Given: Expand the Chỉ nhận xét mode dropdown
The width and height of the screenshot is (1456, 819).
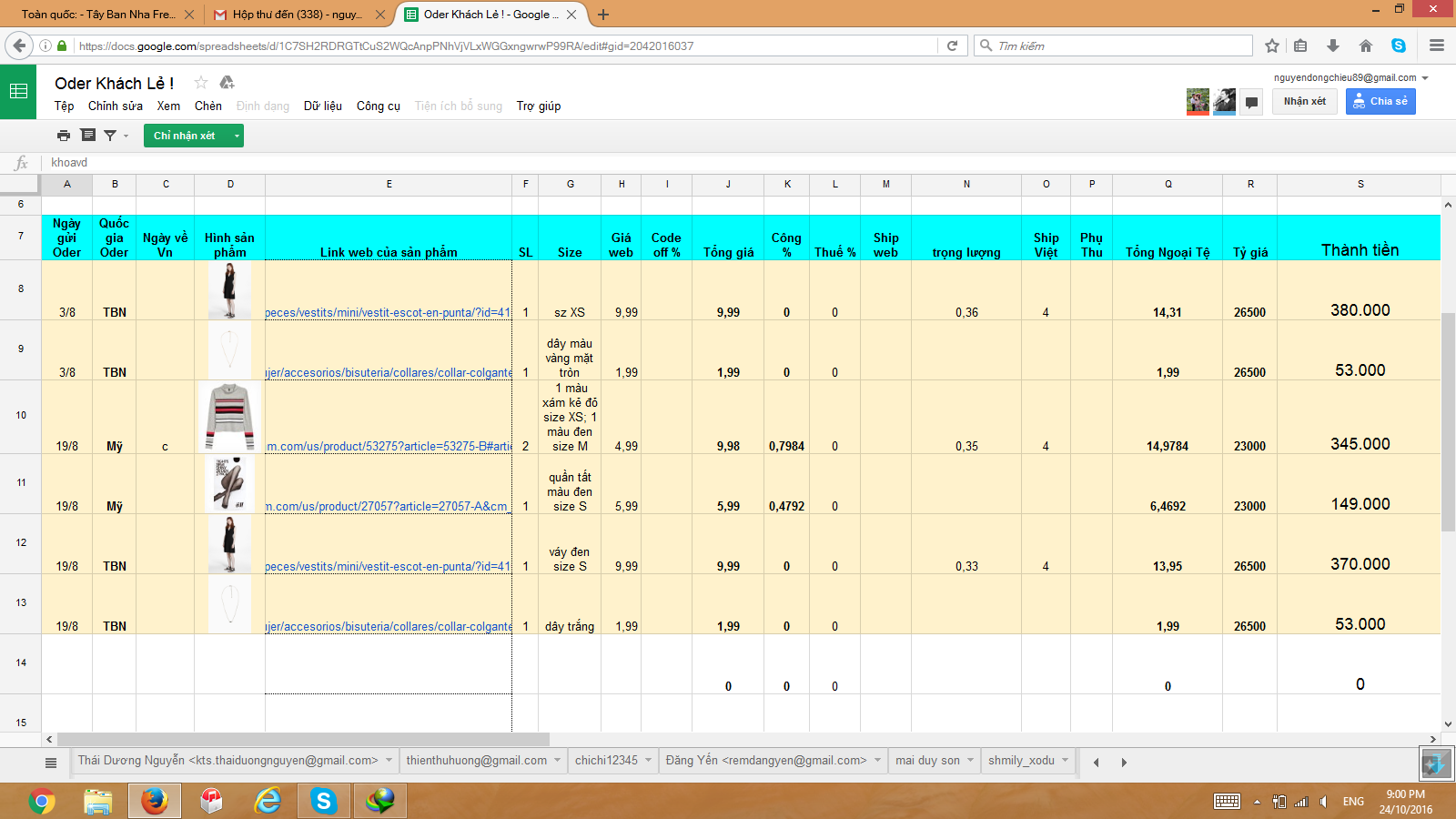Looking at the screenshot, I should click(237, 136).
